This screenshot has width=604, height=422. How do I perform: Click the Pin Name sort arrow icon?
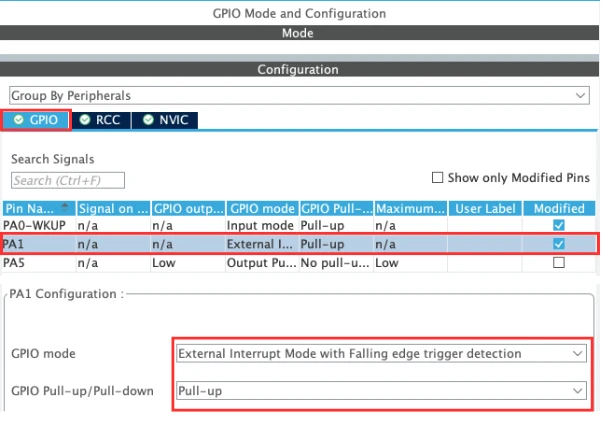click(67, 207)
